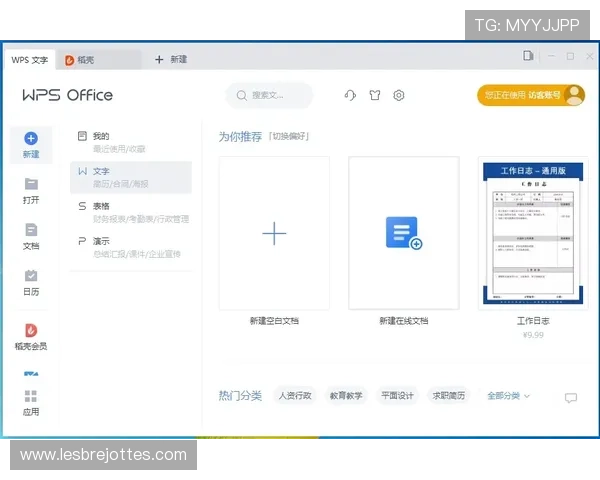
Task: Click the S 表格 category icon
Action: click(x=82, y=206)
